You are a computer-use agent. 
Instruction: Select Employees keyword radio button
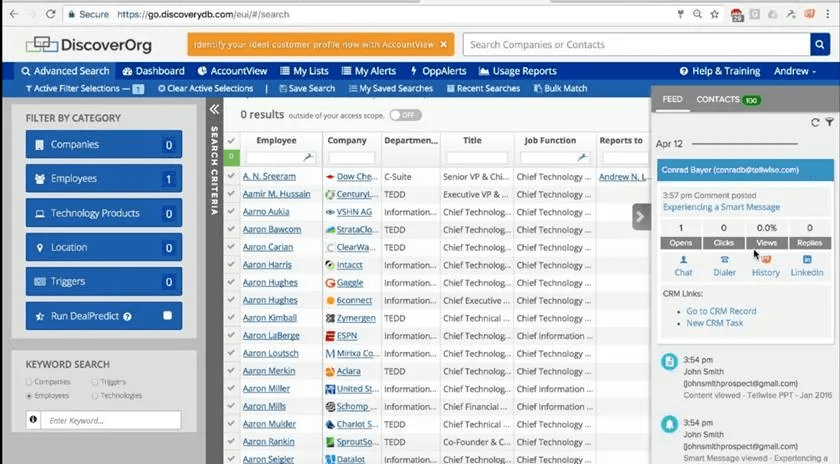point(29,395)
